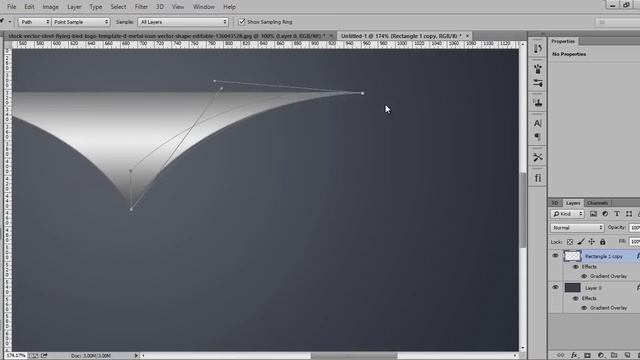This screenshot has width=640, height=360.
Task: Hide Effects of Layer 0
Action: pyautogui.click(x=576, y=298)
